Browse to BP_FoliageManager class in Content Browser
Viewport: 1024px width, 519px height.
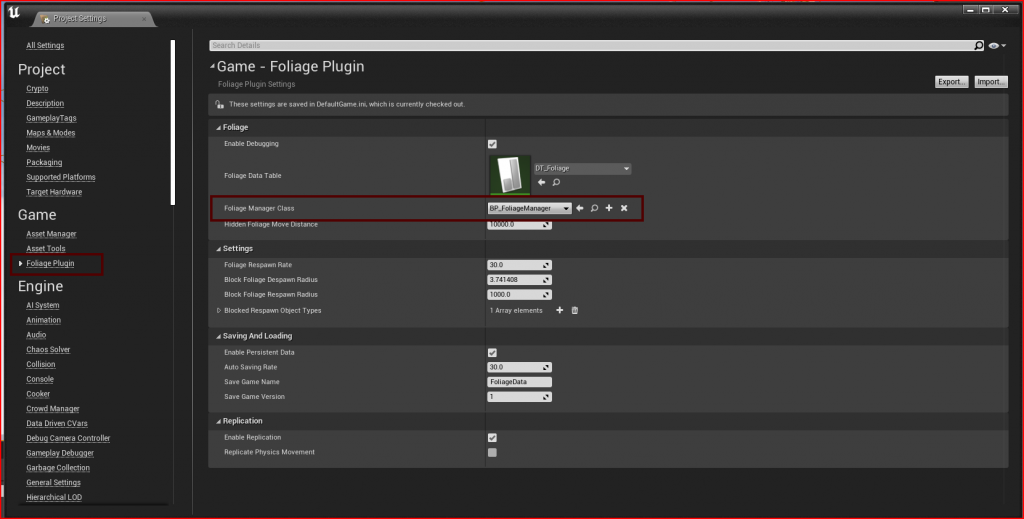pos(594,208)
